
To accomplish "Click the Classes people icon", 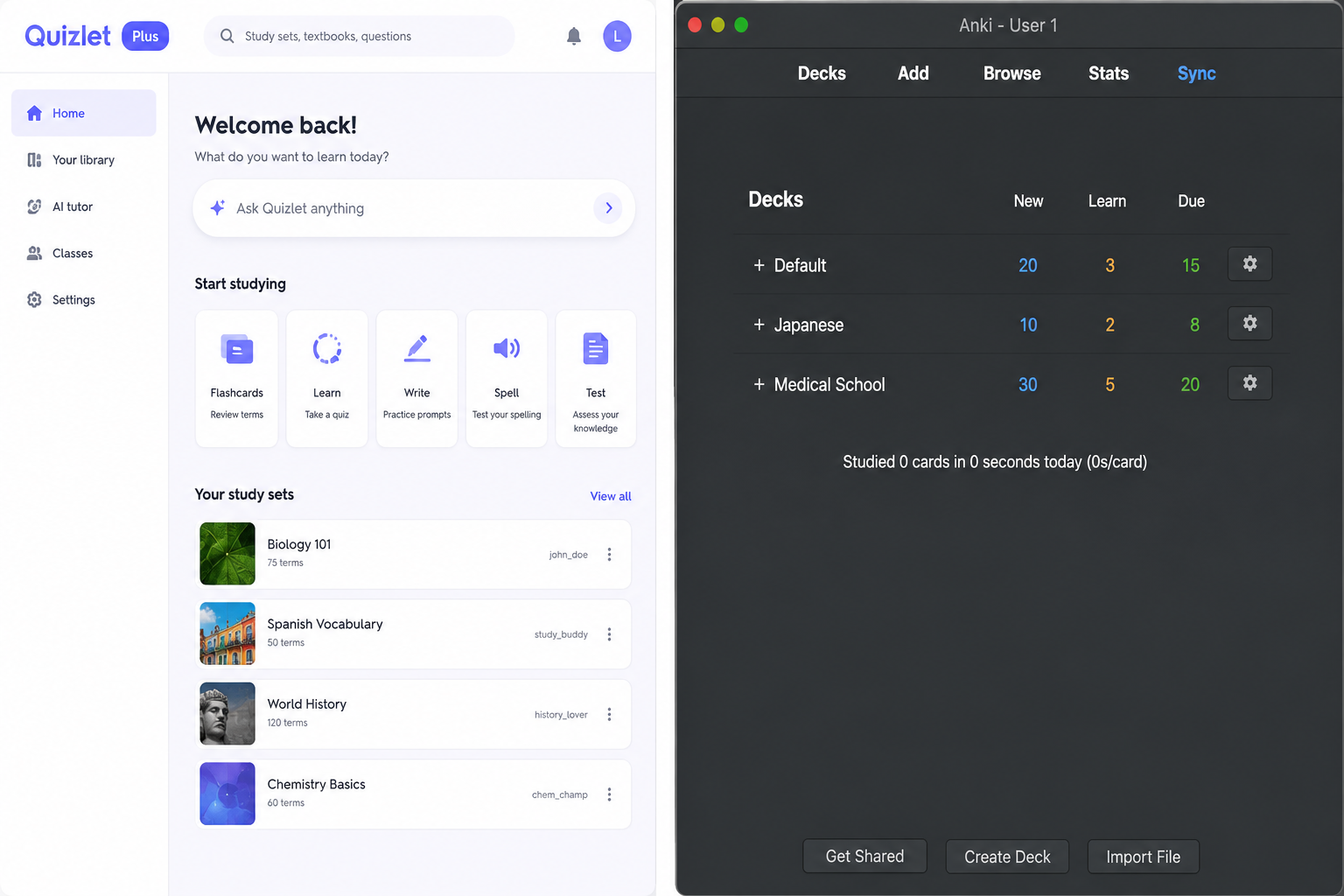I will click(x=34, y=253).
